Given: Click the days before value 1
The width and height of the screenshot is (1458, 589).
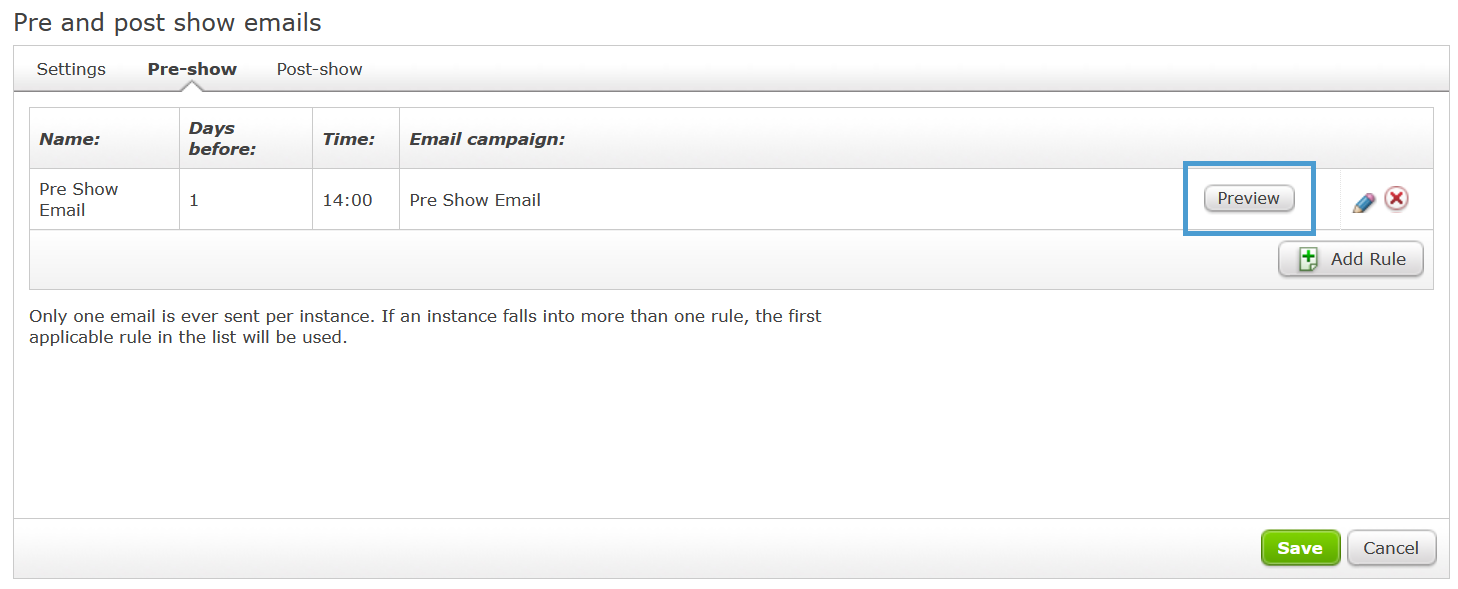Looking at the screenshot, I should click(194, 200).
